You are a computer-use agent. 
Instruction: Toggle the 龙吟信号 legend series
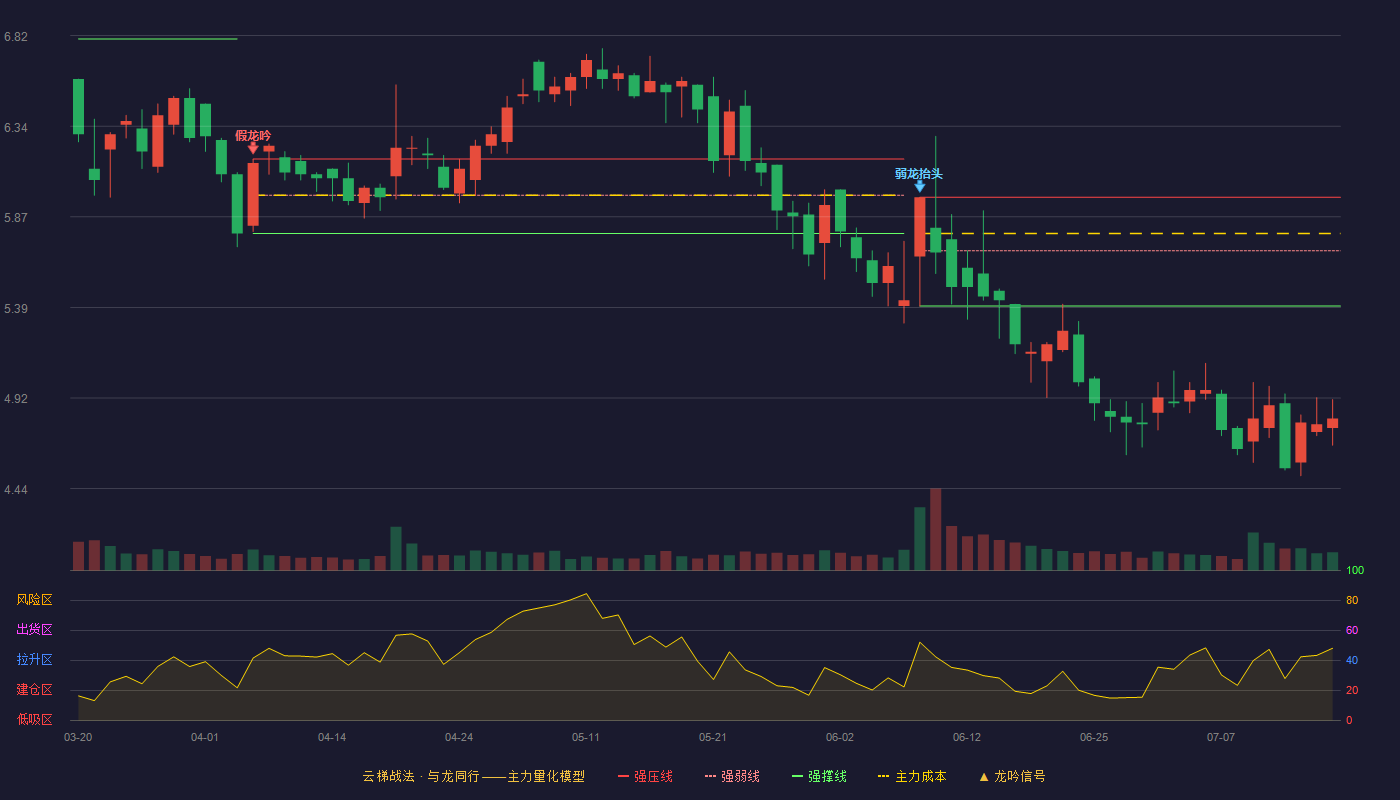[x=1012, y=776]
